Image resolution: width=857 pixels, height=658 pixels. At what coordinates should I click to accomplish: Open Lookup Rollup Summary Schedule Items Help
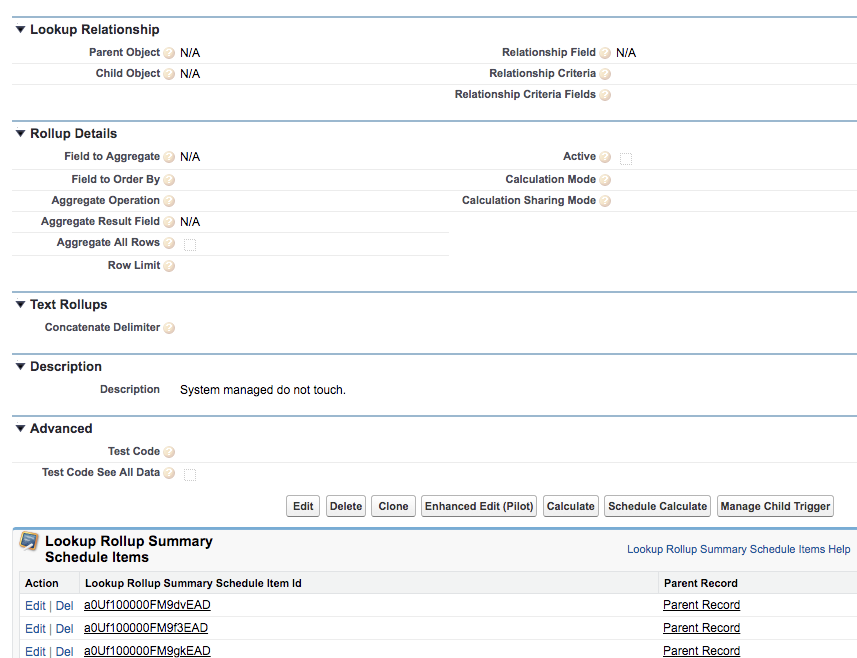(x=736, y=549)
